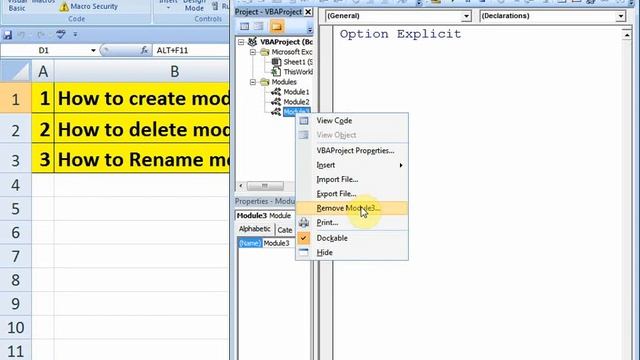Toggle the Dockable checkmark option

pyautogui.click(x=304, y=238)
